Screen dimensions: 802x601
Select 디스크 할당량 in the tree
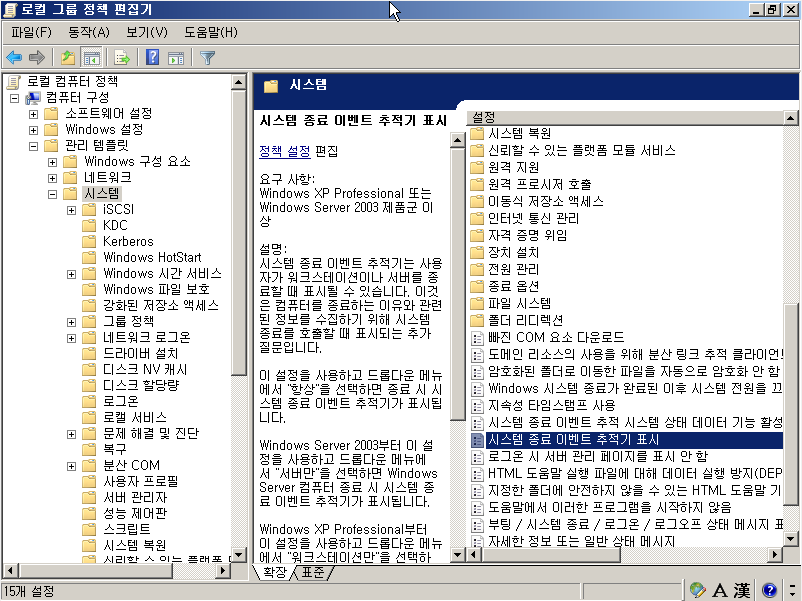141,385
